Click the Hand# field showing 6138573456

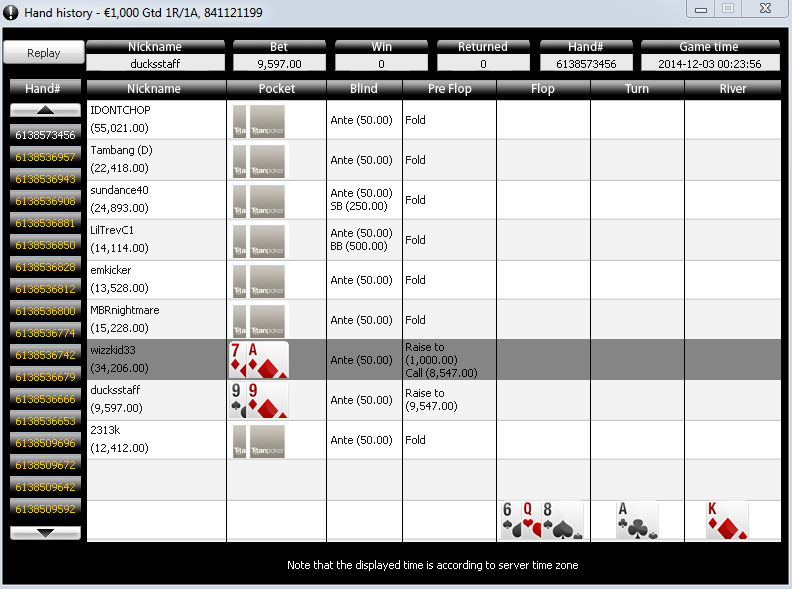(x=586, y=64)
